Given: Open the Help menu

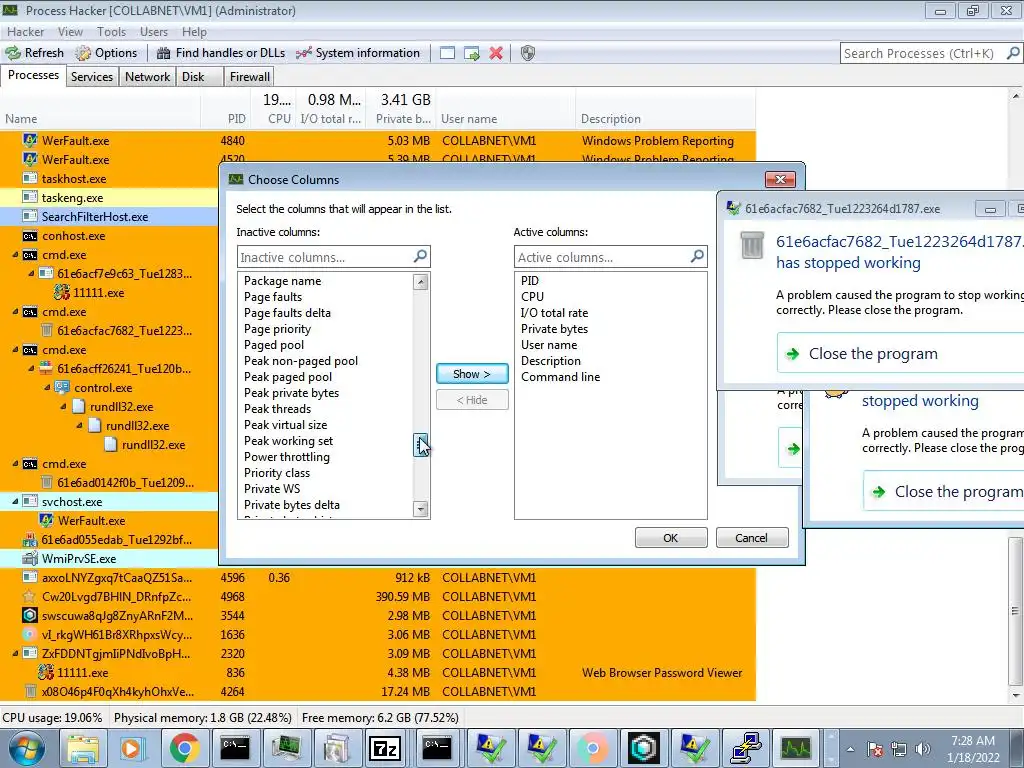Looking at the screenshot, I should coord(194,31).
